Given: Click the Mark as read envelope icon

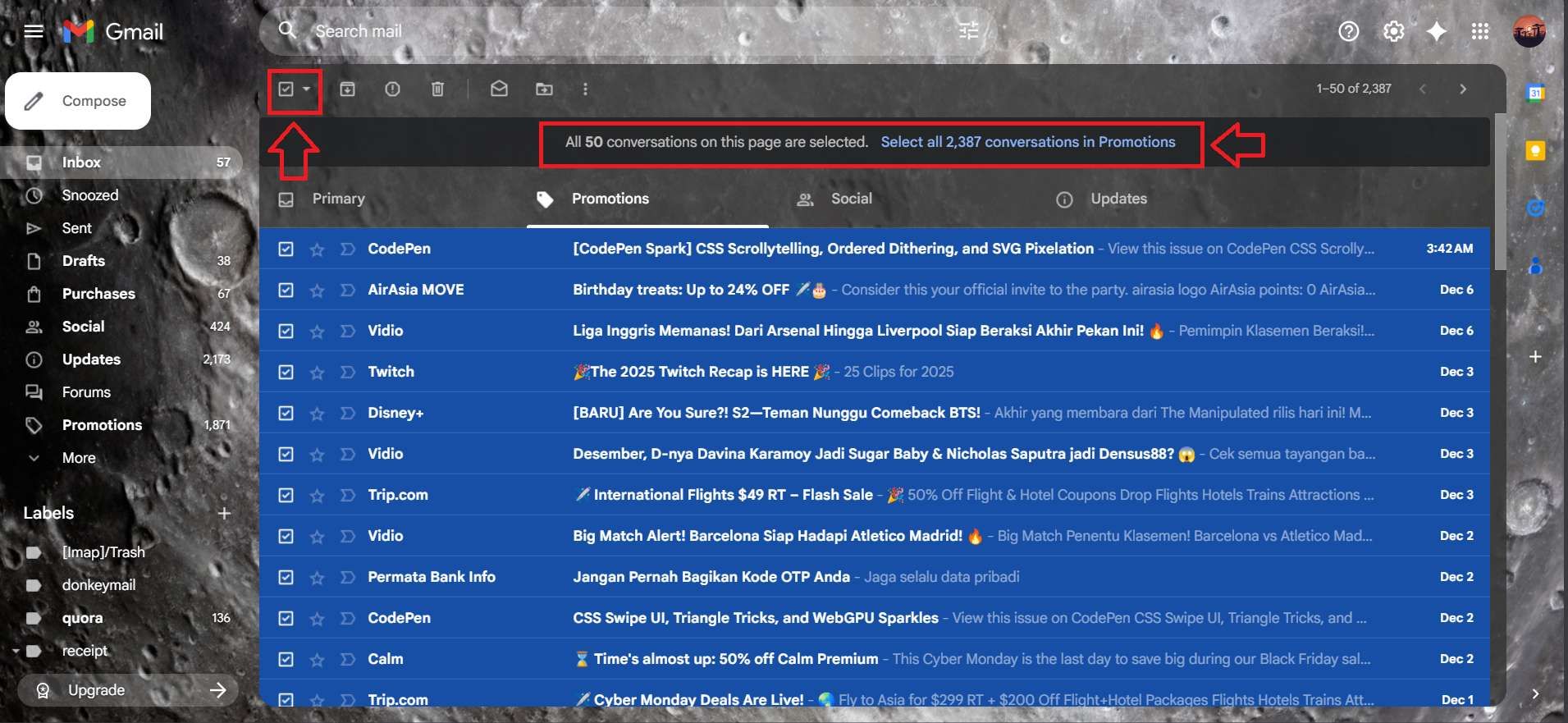Looking at the screenshot, I should click(499, 89).
